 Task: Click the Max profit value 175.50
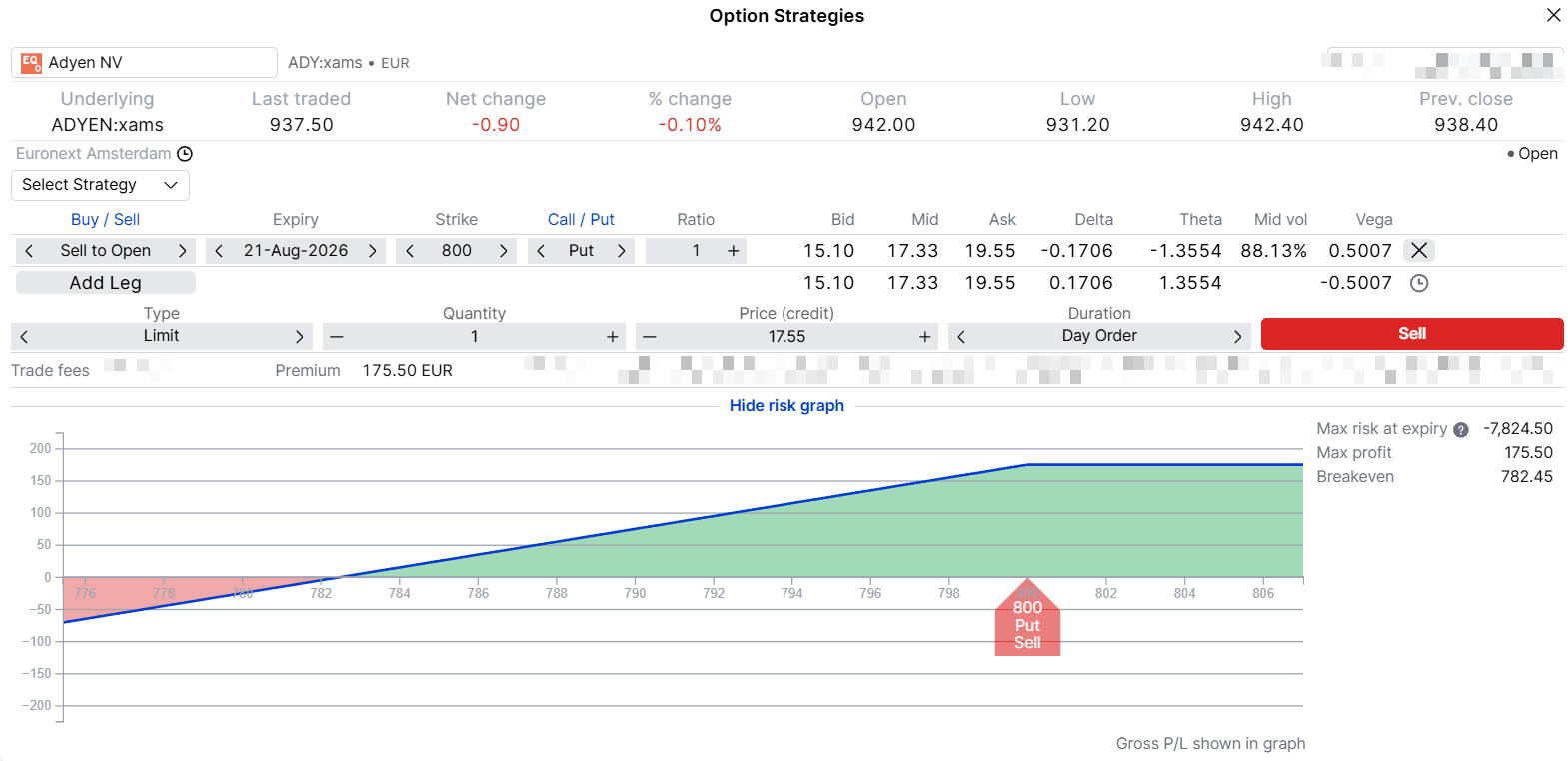coord(1529,453)
